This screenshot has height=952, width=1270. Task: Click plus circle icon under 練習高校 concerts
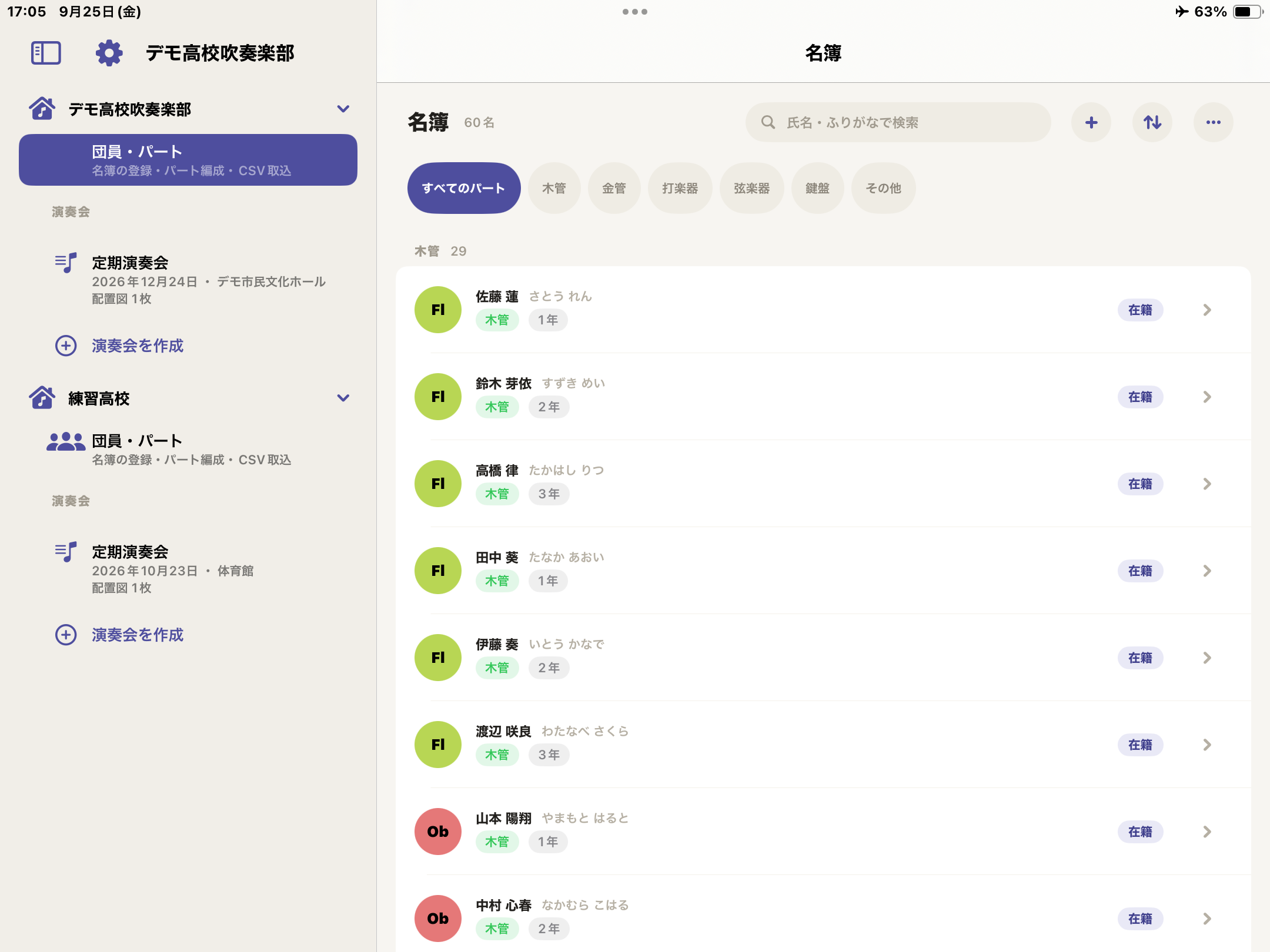(66, 635)
